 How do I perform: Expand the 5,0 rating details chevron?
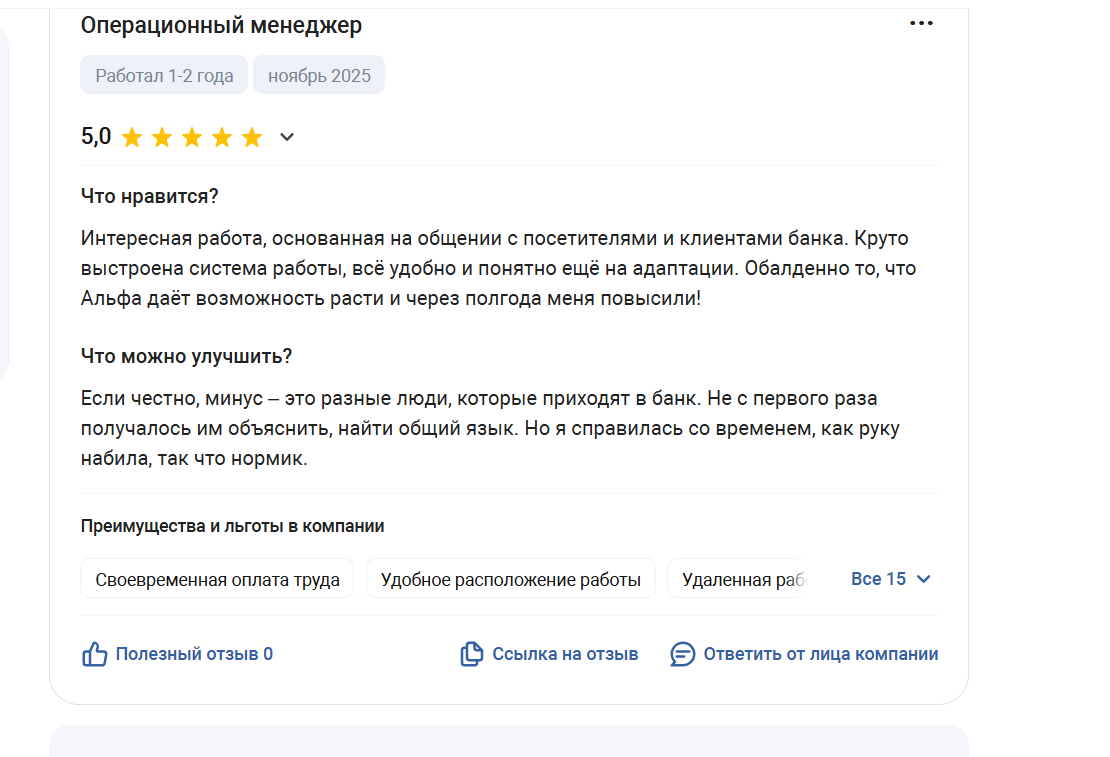click(287, 137)
